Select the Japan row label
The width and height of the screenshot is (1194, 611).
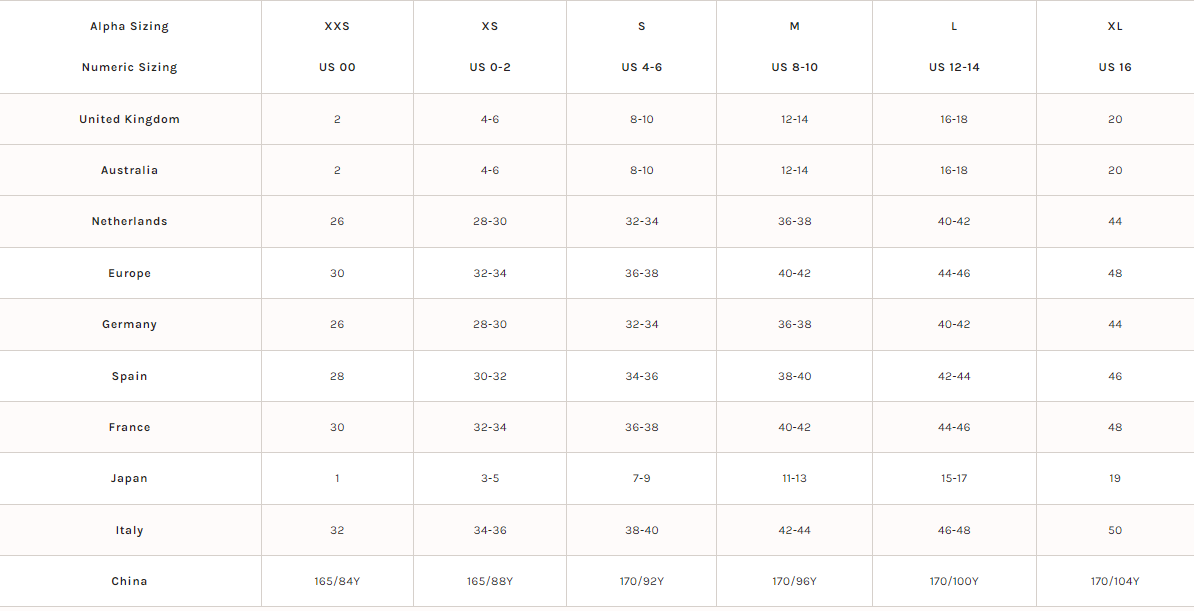[x=130, y=478]
